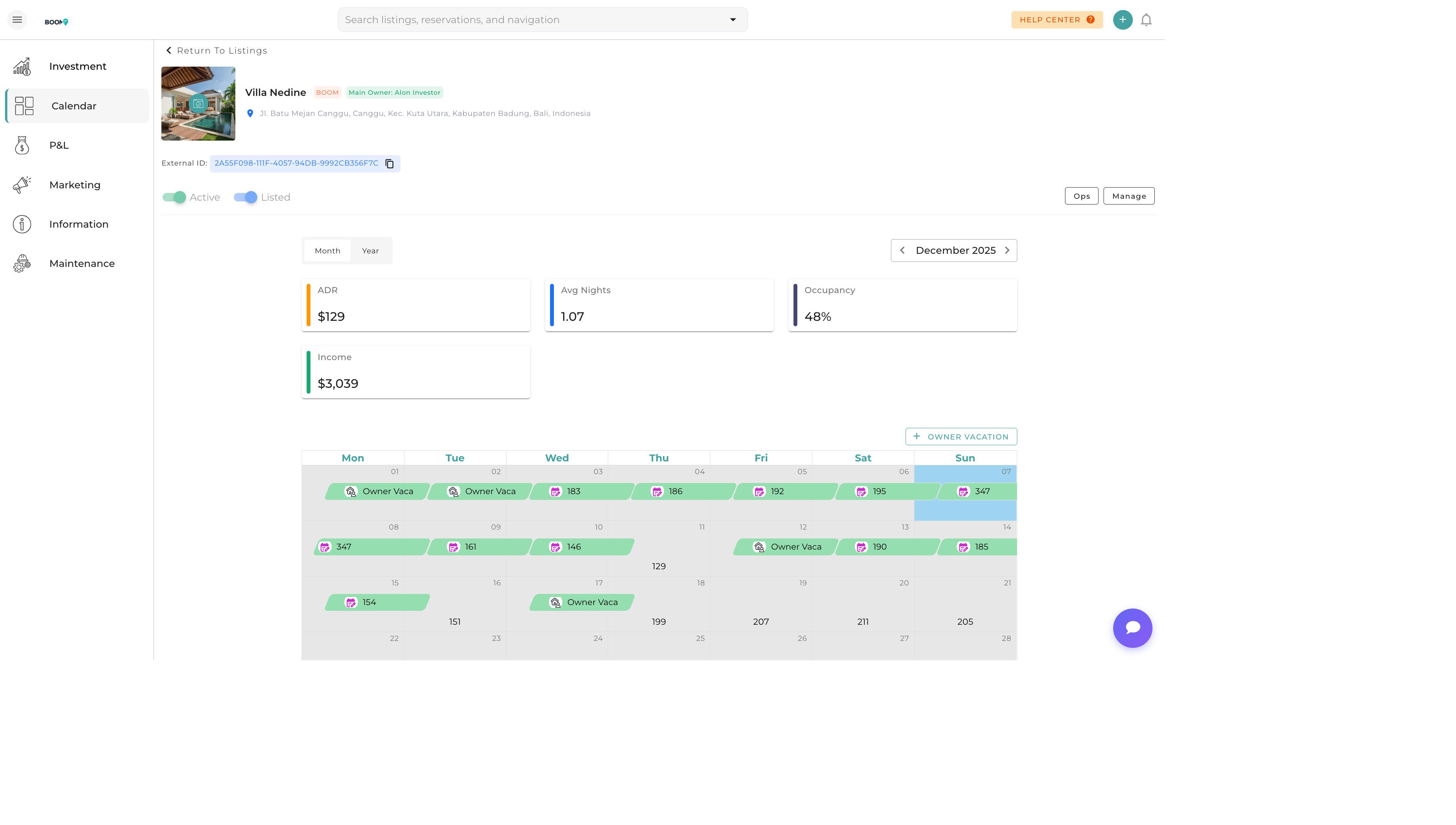Click the camera icon on villa photo
The image size is (1456, 825).
pyautogui.click(x=198, y=104)
